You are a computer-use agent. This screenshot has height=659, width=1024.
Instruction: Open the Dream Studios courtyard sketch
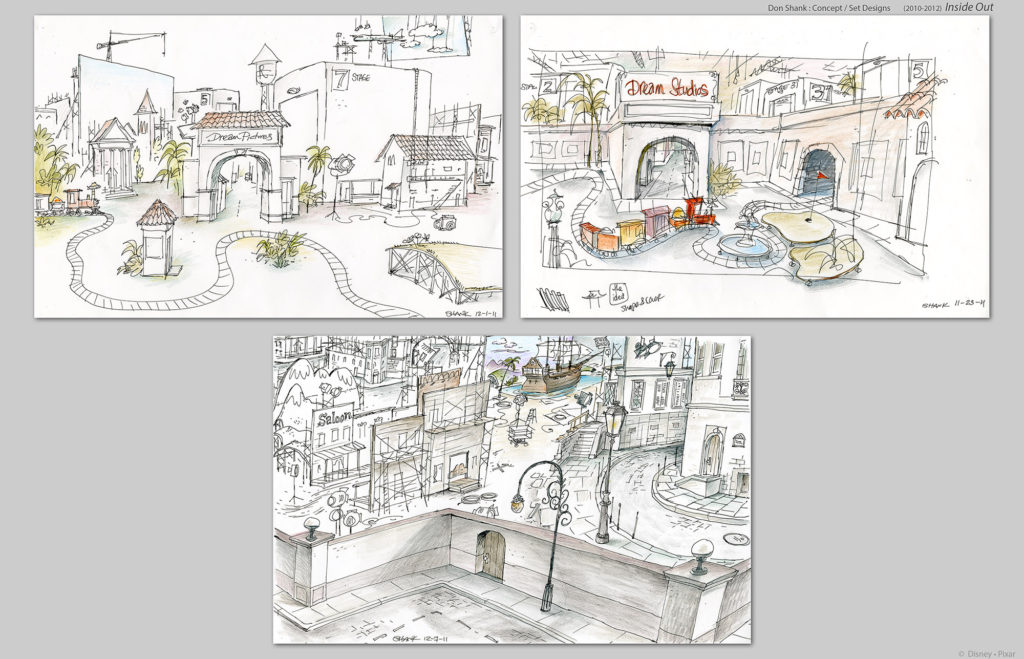click(755, 167)
